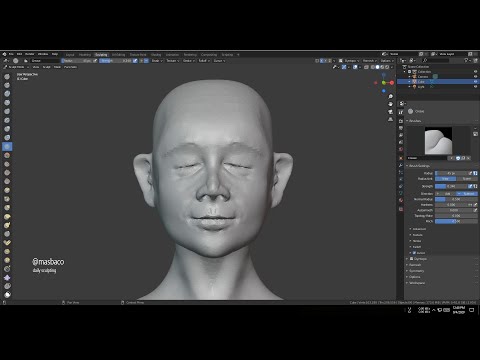The image size is (480, 360).
Task: Set brush Direction to Subtract
Action: 467,194
